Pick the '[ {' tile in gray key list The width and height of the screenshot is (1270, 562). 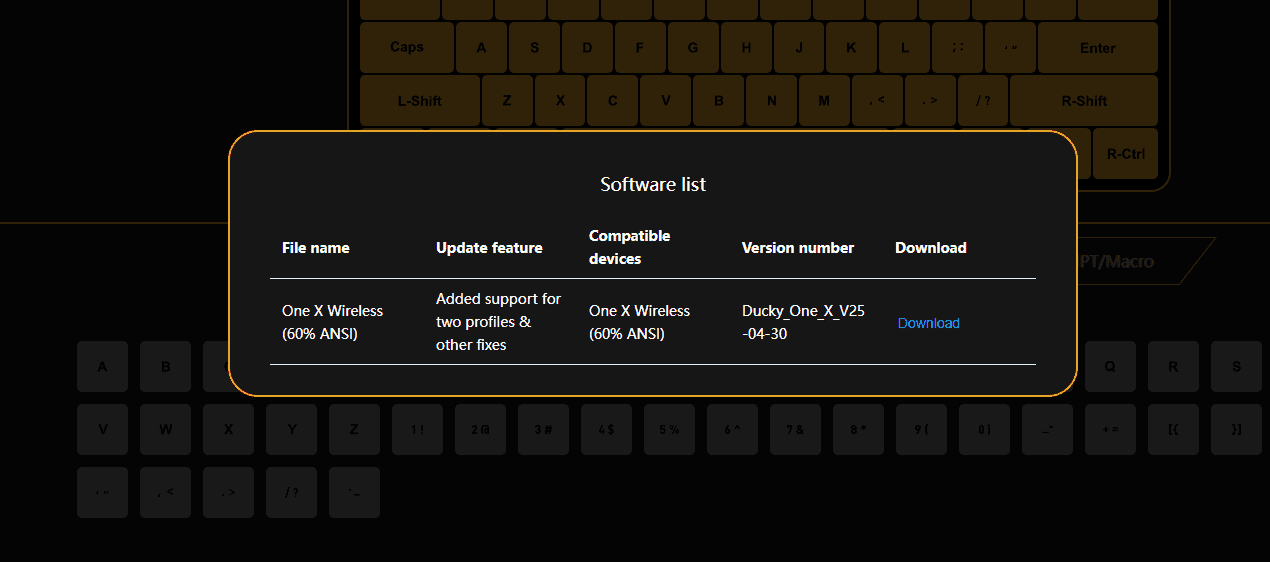pyautogui.click(x=1173, y=429)
